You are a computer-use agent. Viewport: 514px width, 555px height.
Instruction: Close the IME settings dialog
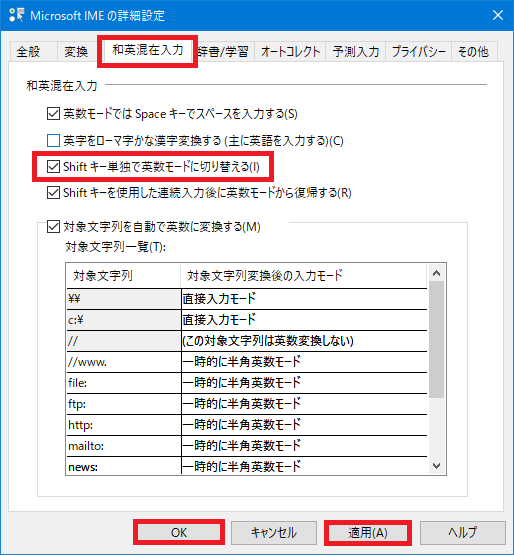pos(498,15)
